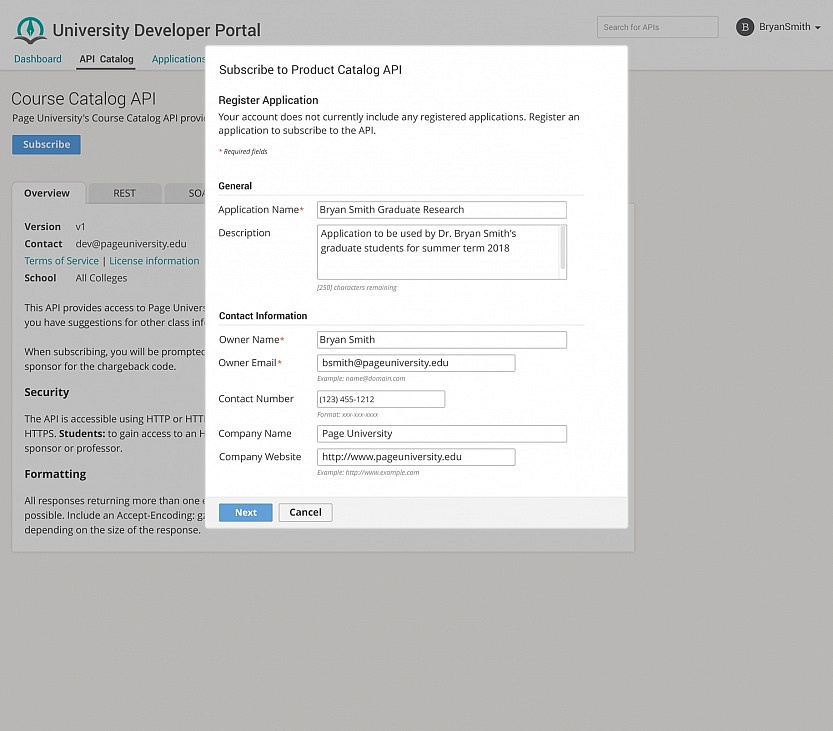Open the License information link
Image resolution: width=833 pixels, height=731 pixels.
154,261
